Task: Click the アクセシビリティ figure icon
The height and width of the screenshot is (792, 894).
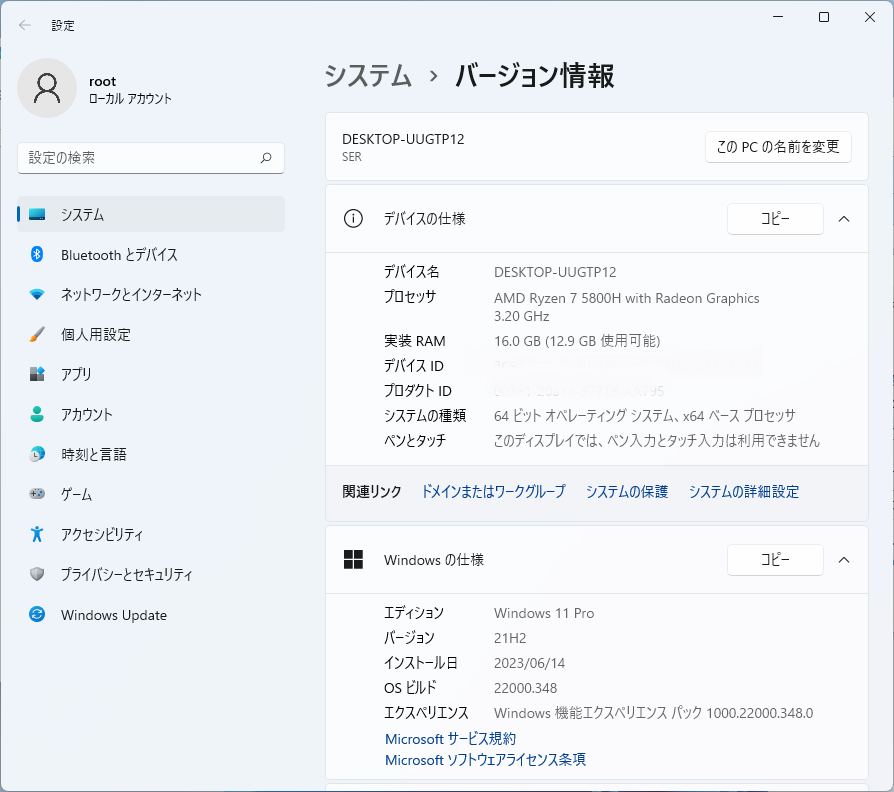Action: pyautogui.click(x=37, y=534)
